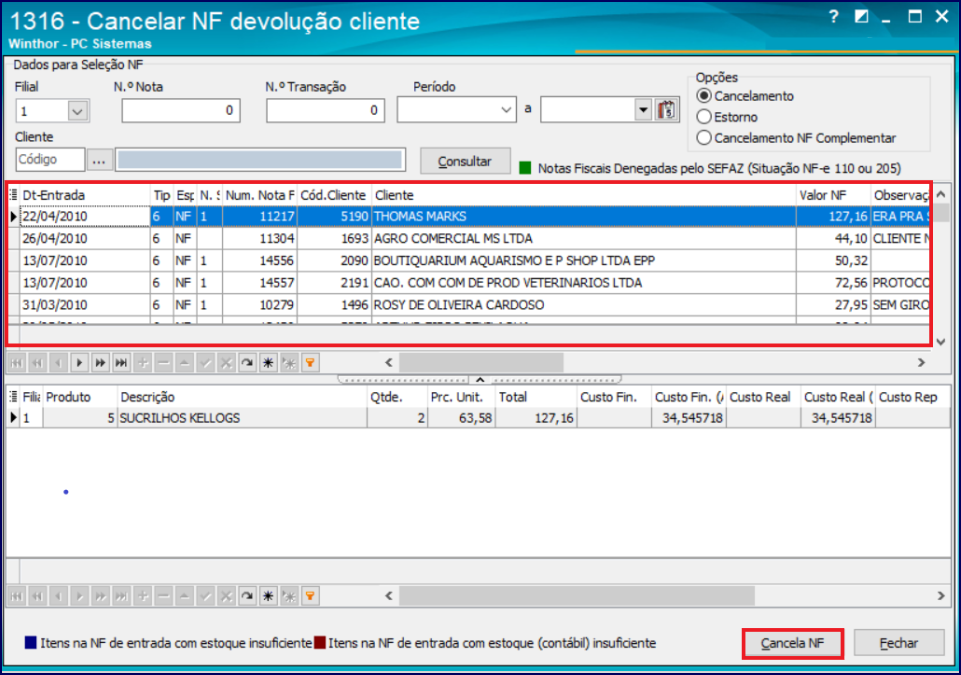Click invoice number 11304 cell
961x675 pixels.
(x=260, y=238)
